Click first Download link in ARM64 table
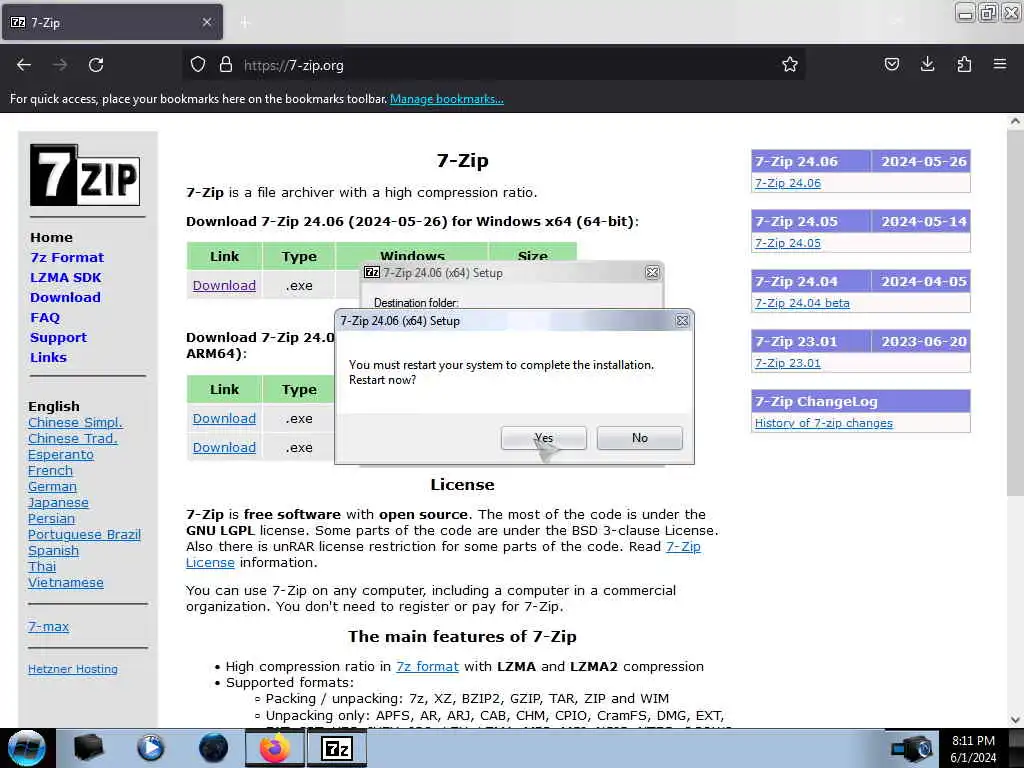Image resolution: width=1024 pixels, height=768 pixels. tap(224, 419)
